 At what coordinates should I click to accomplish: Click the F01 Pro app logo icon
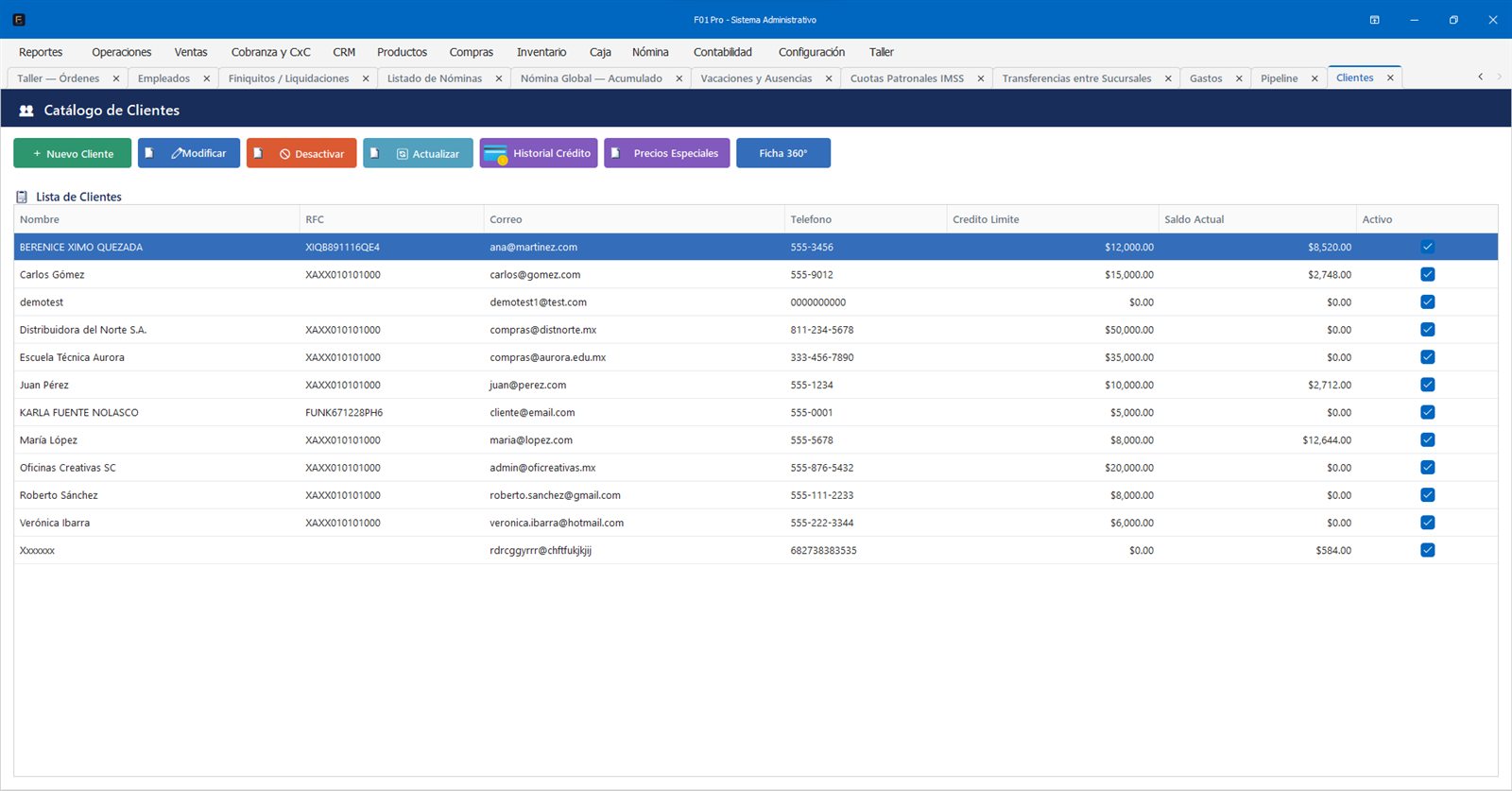click(19, 20)
